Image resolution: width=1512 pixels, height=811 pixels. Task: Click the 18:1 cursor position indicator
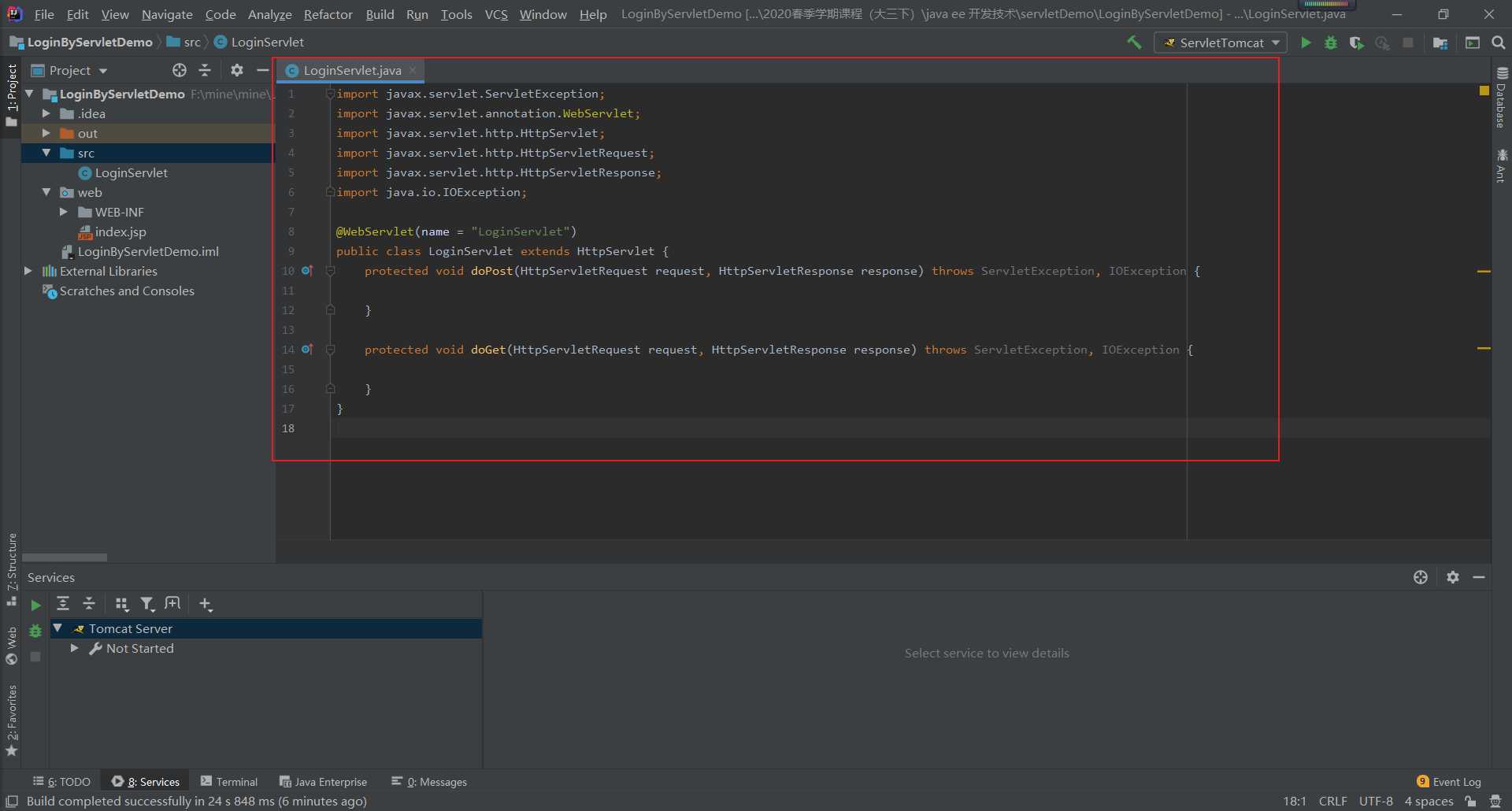point(1295,802)
